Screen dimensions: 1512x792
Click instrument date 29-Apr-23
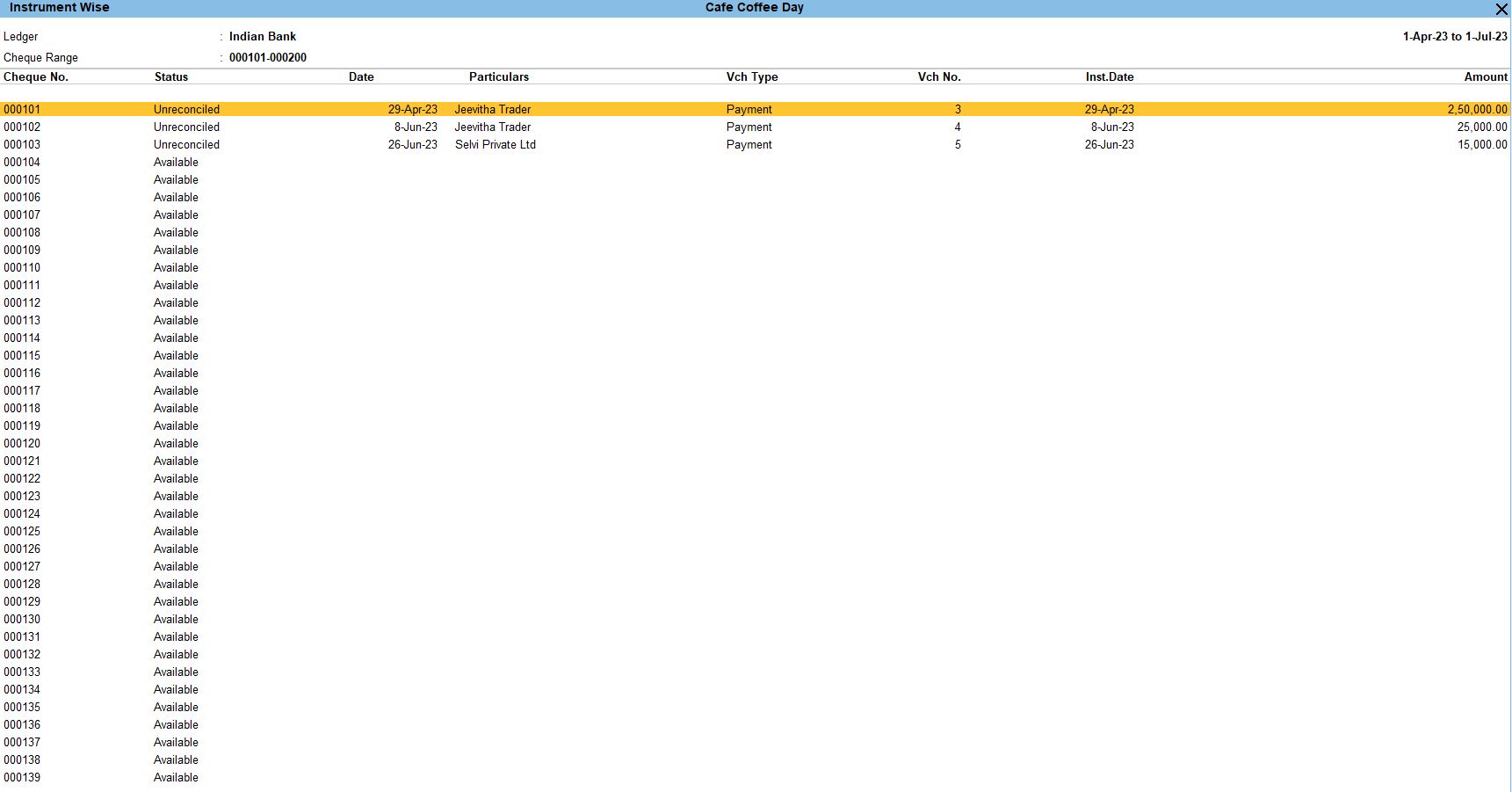[1109, 109]
